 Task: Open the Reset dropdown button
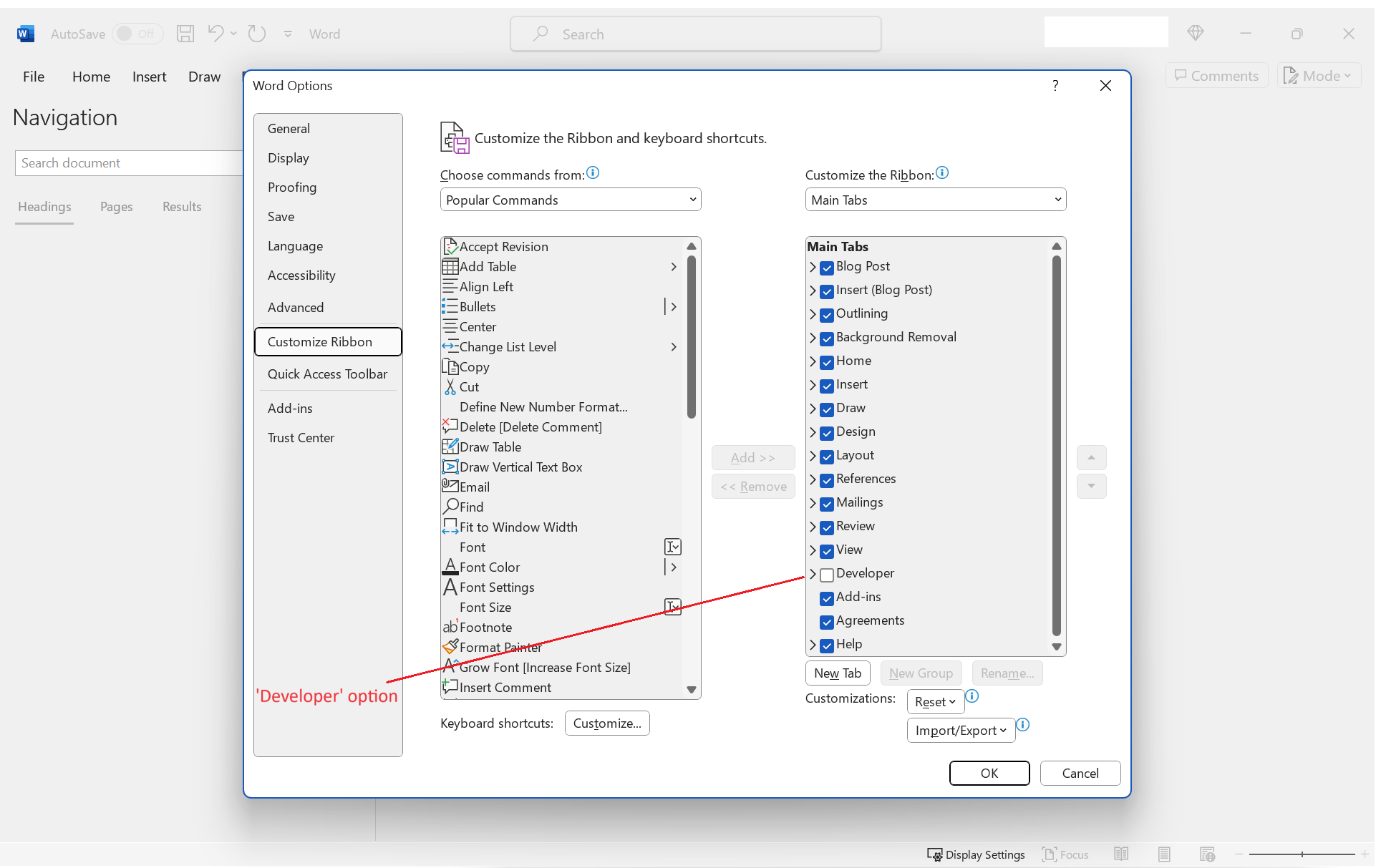tap(935, 702)
